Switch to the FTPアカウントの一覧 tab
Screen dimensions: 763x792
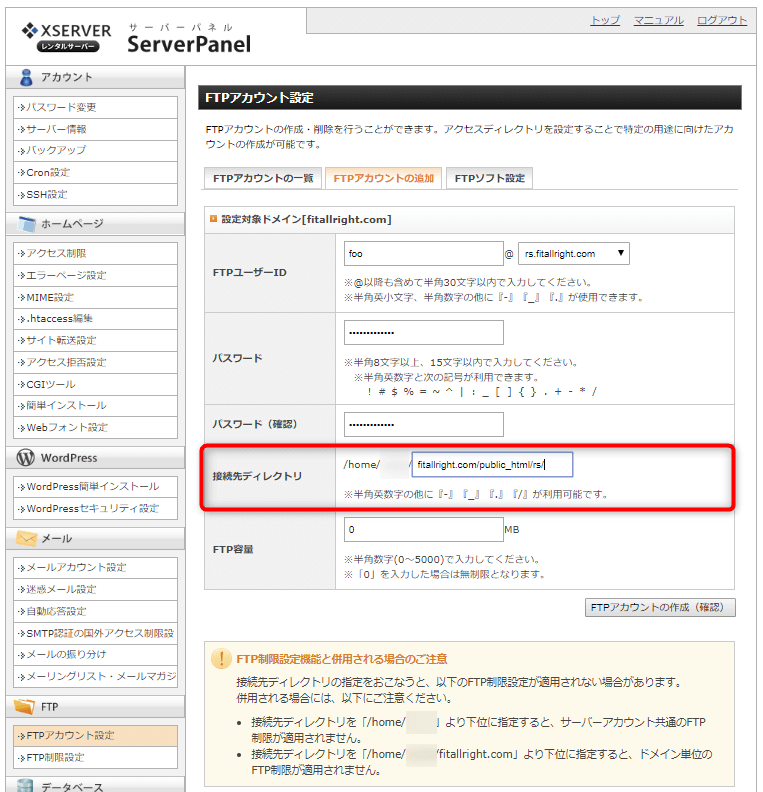(263, 178)
